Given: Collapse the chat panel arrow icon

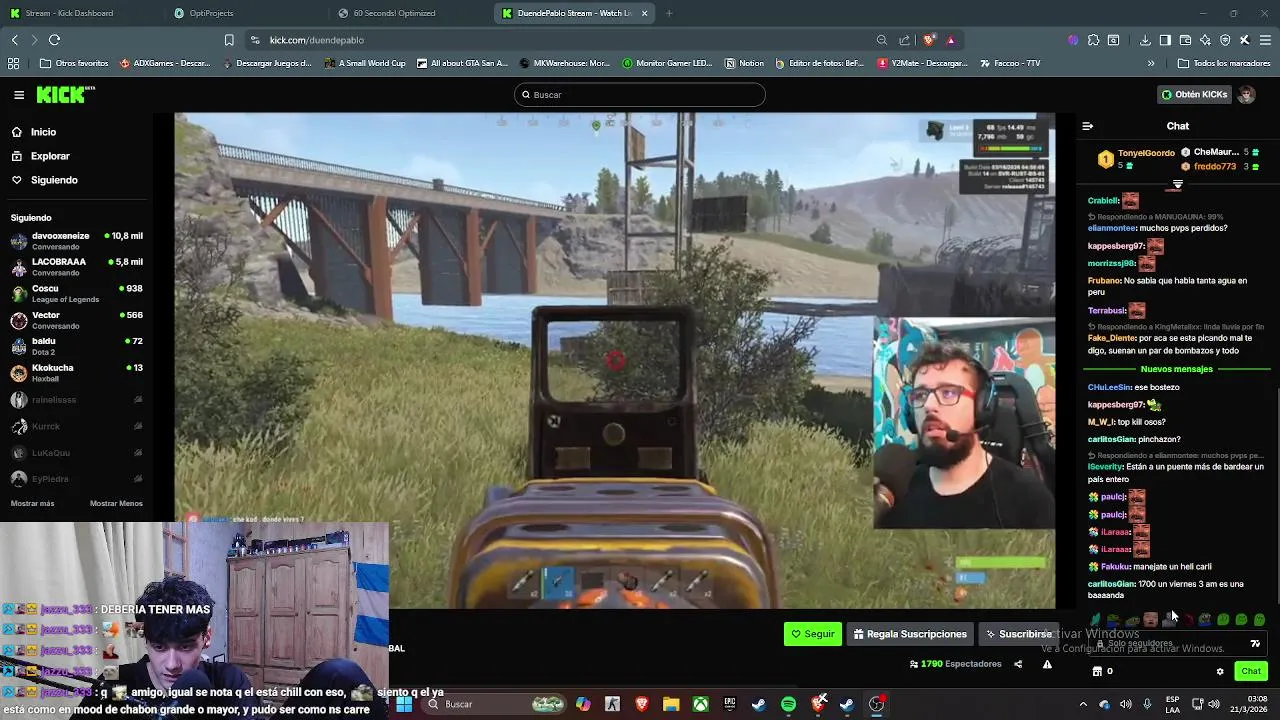Looking at the screenshot, I should (1088, 126).
